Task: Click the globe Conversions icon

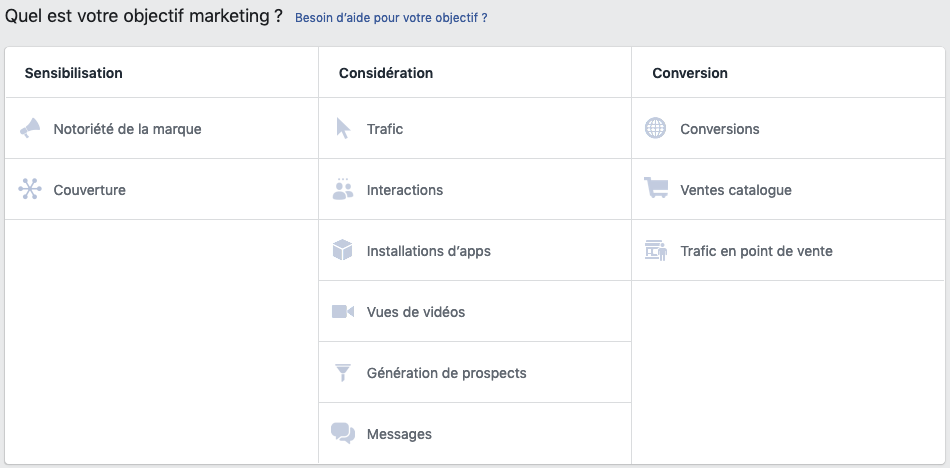Action: (656, 129)
